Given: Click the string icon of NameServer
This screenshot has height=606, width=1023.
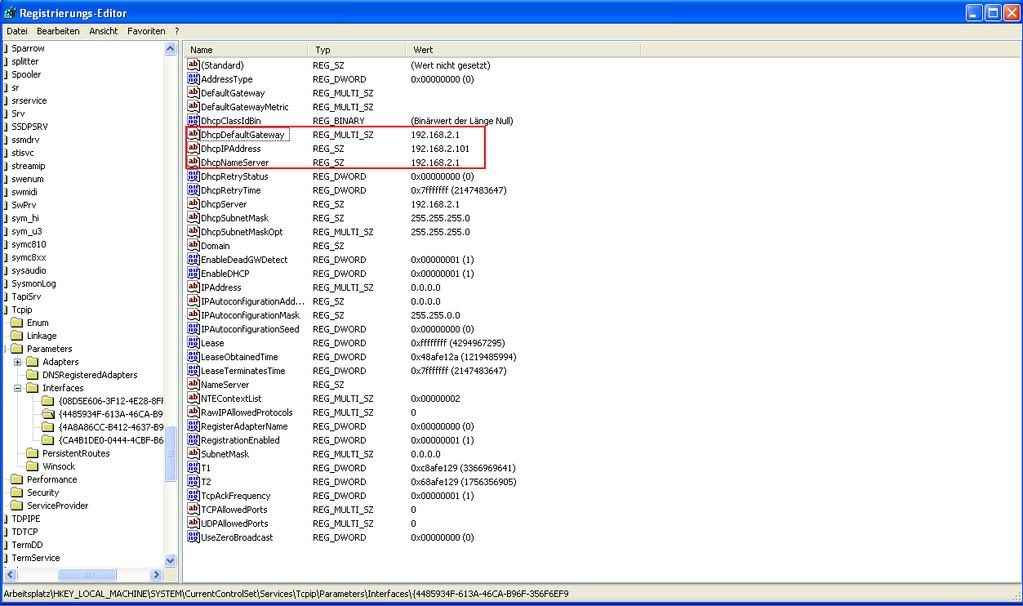Looking at the screenshot, I should pyautogui.click(x=193, y=384).
